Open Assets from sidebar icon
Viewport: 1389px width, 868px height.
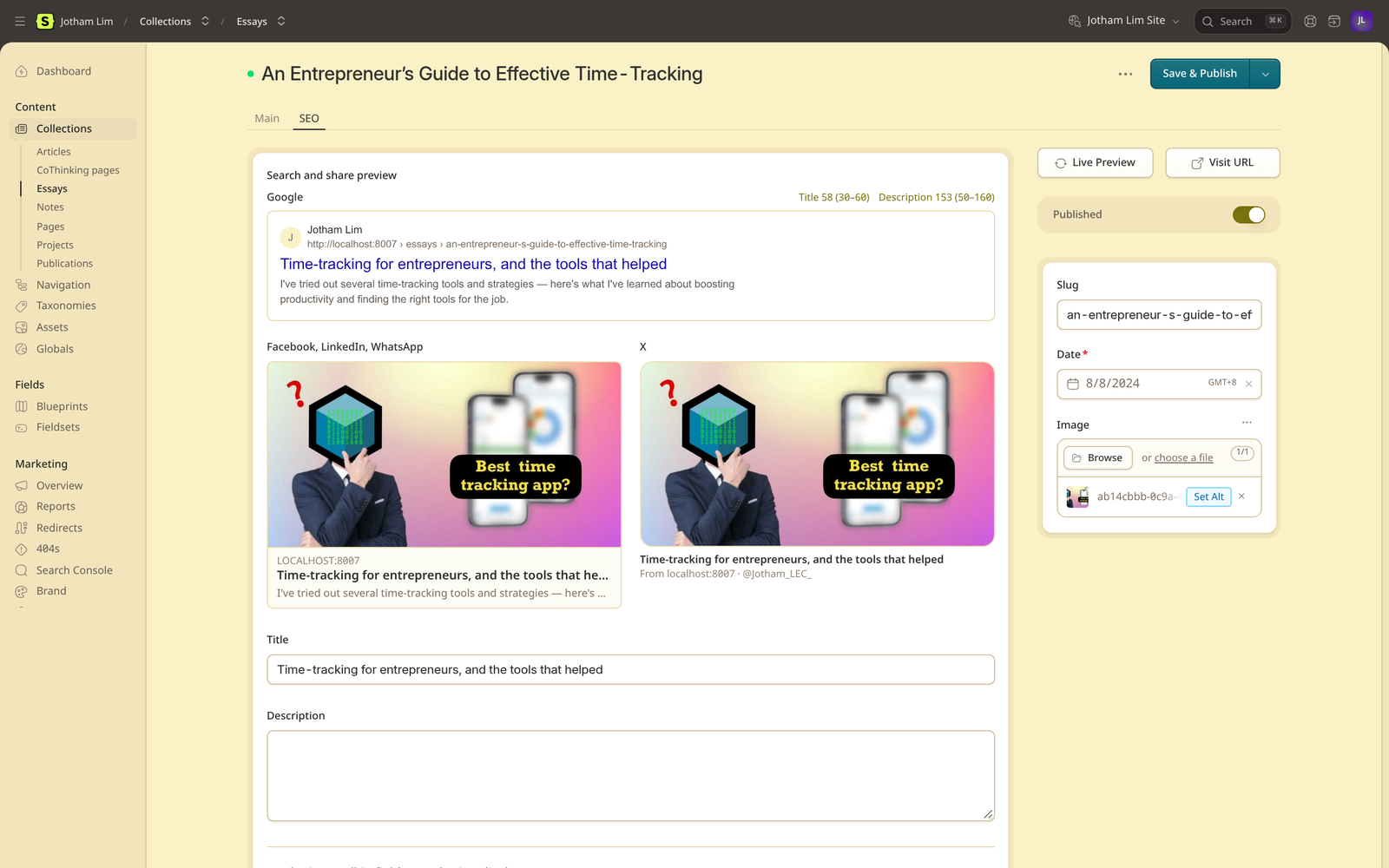click(x=22, y=327)
